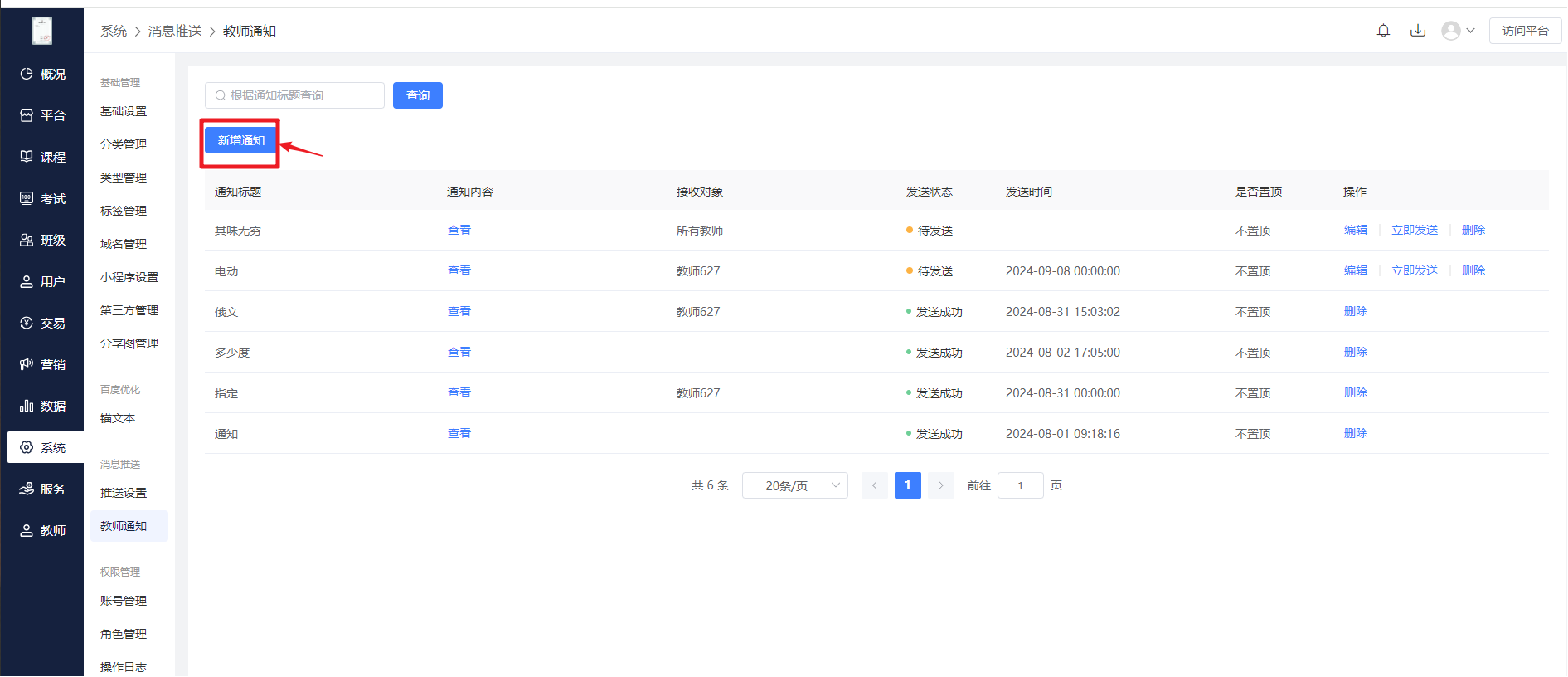This screenshot has width=1568, height=677.
Task: View content of 通知 notification row
Action: point(459,433)
